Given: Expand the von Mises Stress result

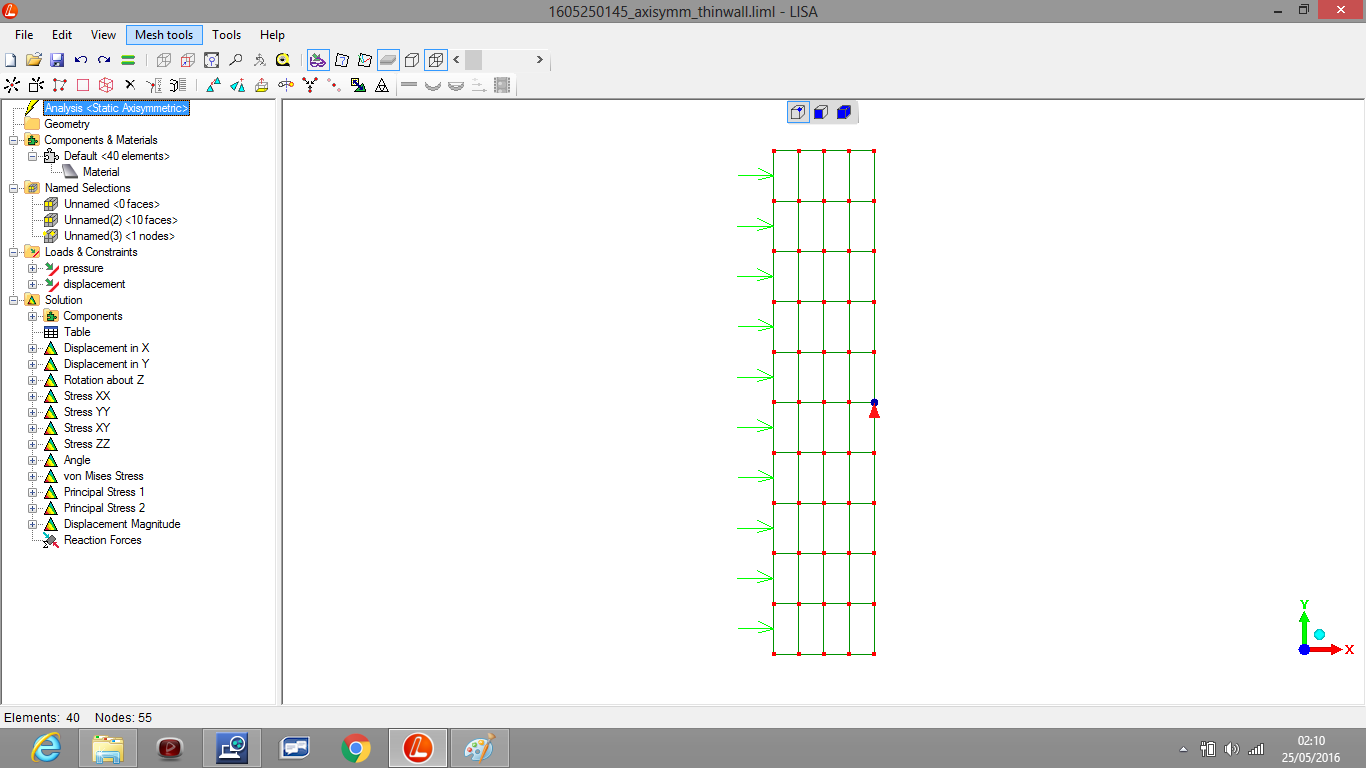Looking at the screenshot, I should pos(33,476).
